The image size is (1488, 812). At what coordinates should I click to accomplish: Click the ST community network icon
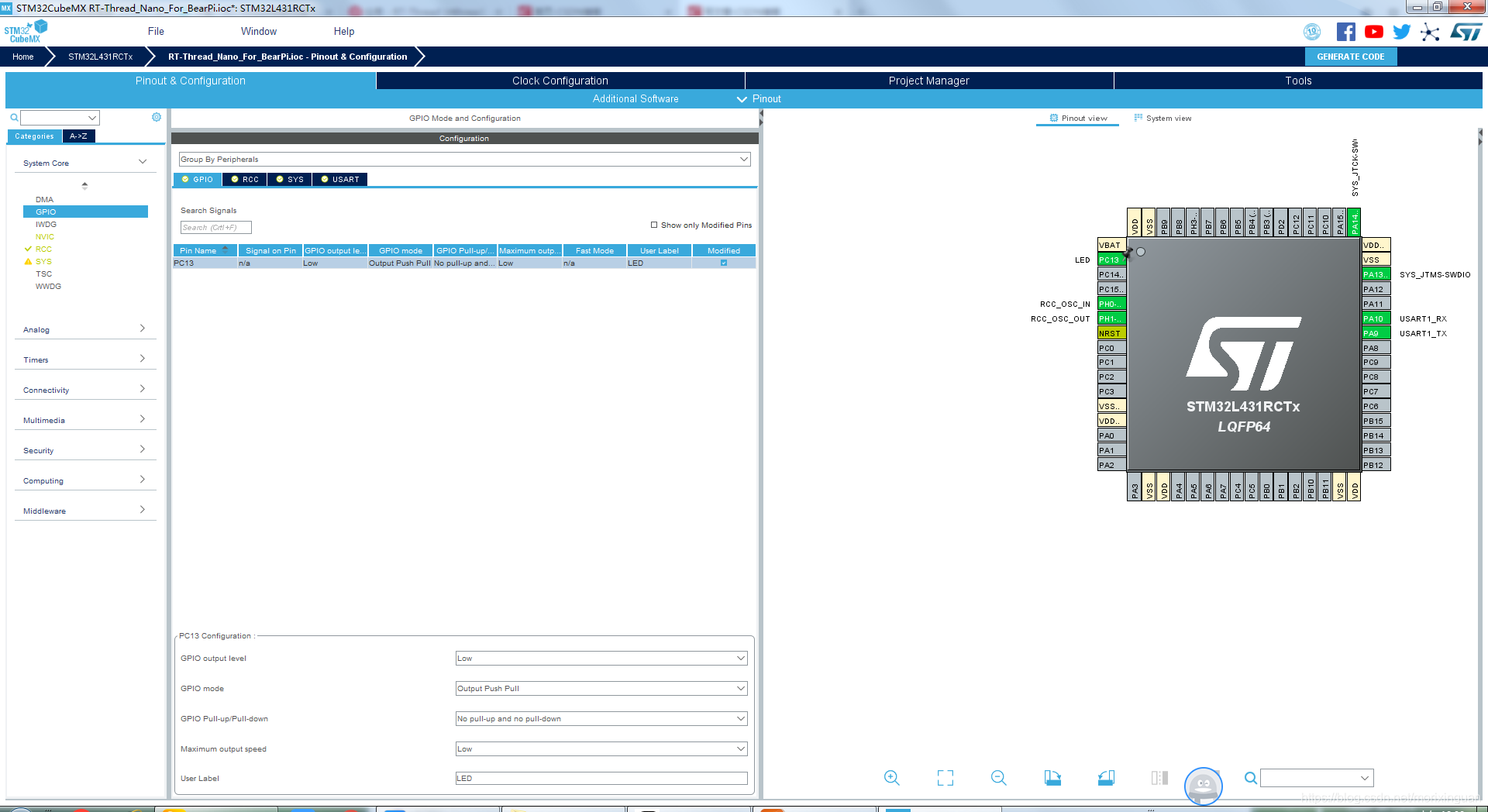1430,32
